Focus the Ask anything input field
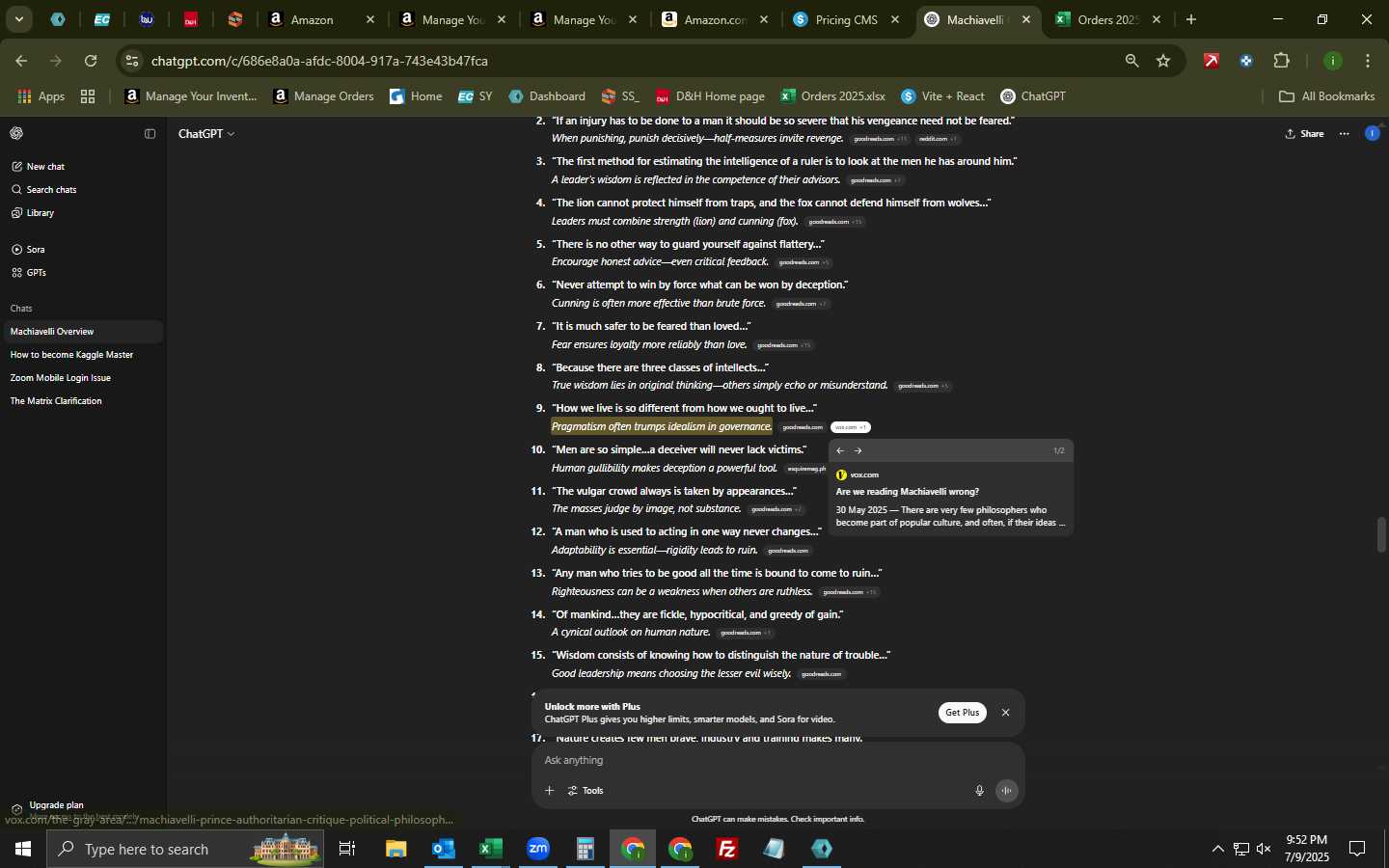Screen dimensions: 1389x868 777,761
